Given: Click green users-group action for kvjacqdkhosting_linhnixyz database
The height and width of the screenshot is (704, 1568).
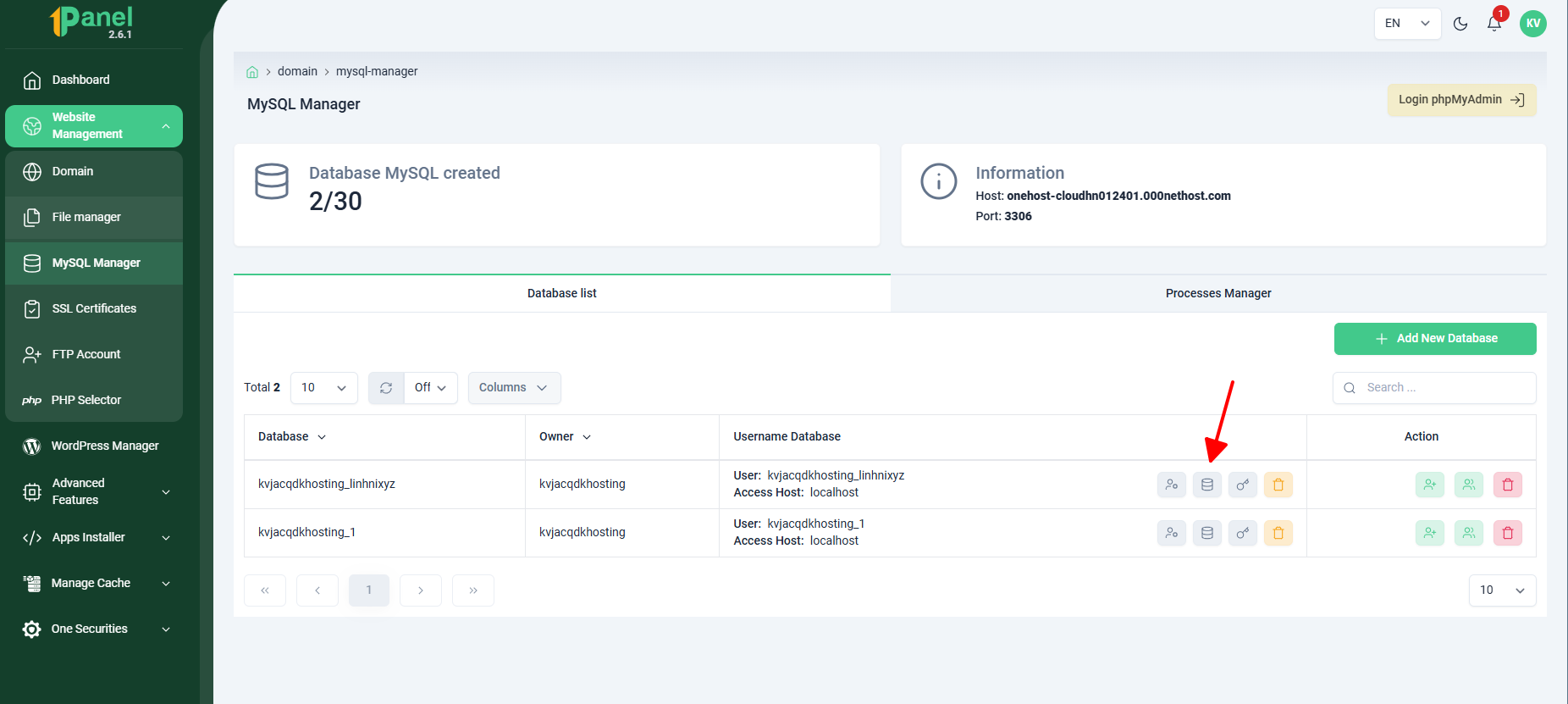Looking at the screenshot, I should (1469, 485).
